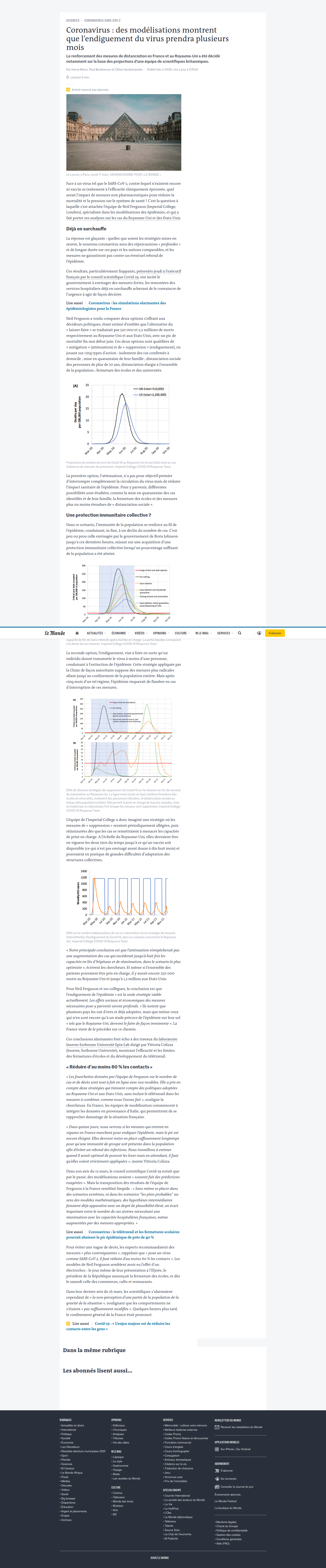Open Courrier International footer link
The height and width of the screenshot is (1568, 326).
tap(177, 1496)
